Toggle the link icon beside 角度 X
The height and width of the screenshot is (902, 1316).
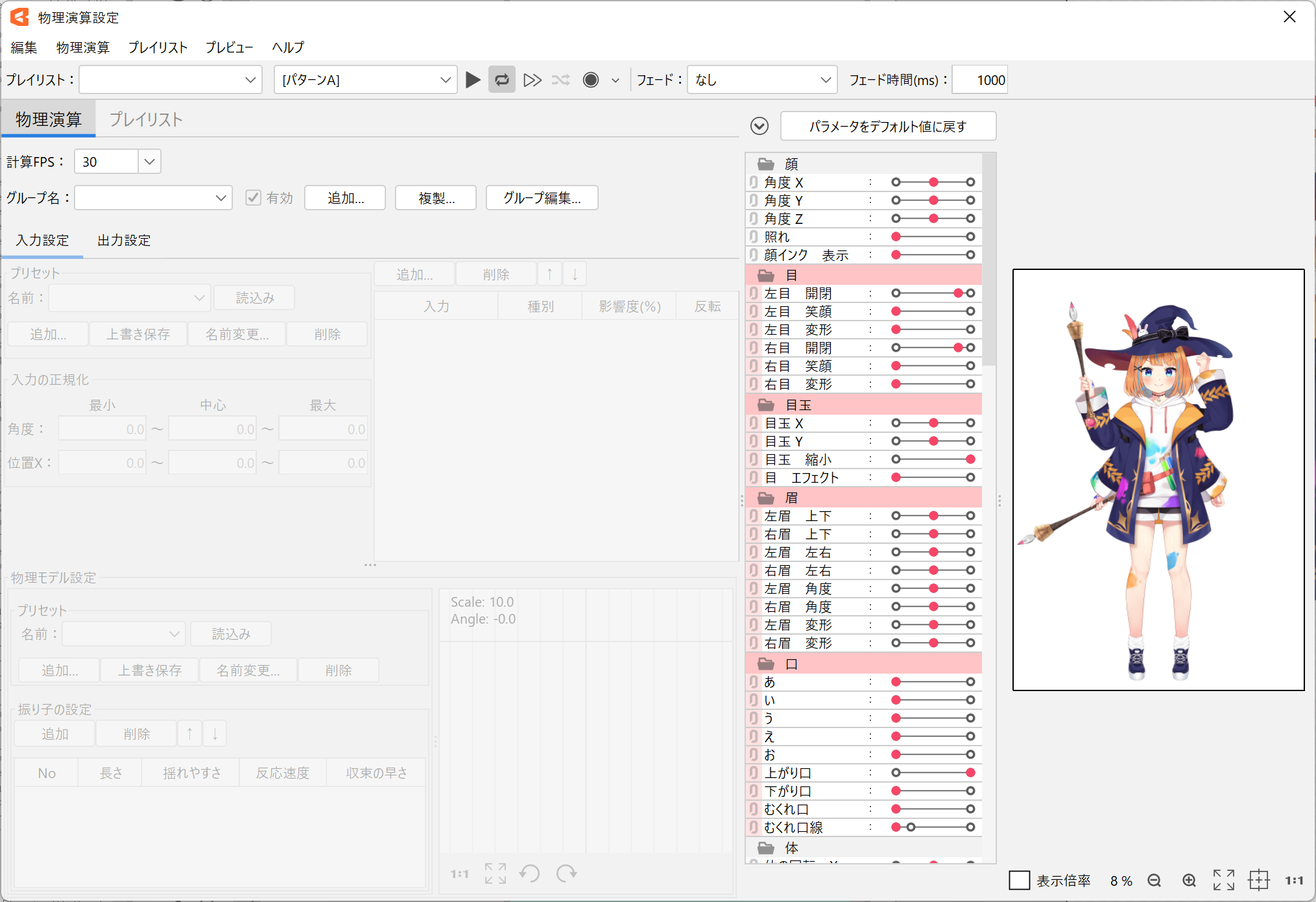coord(754,182)
